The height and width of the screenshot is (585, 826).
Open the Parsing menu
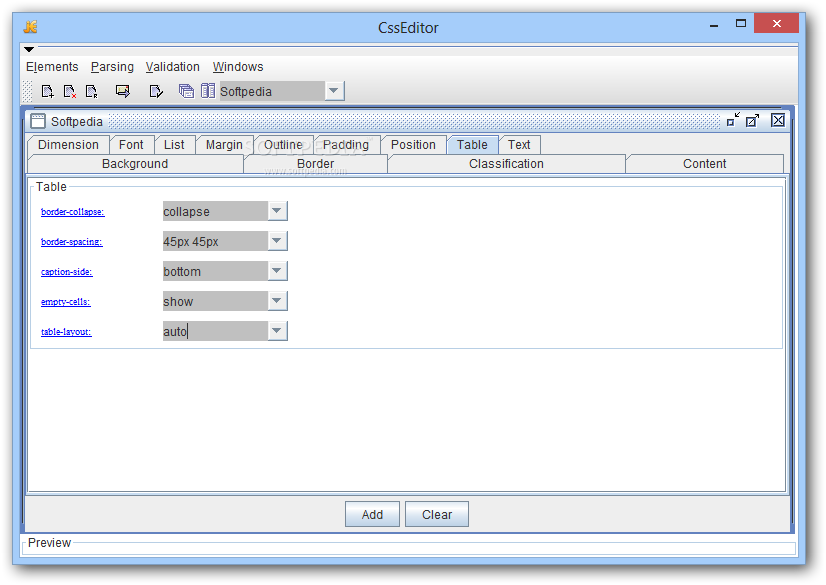click(112, 67)
